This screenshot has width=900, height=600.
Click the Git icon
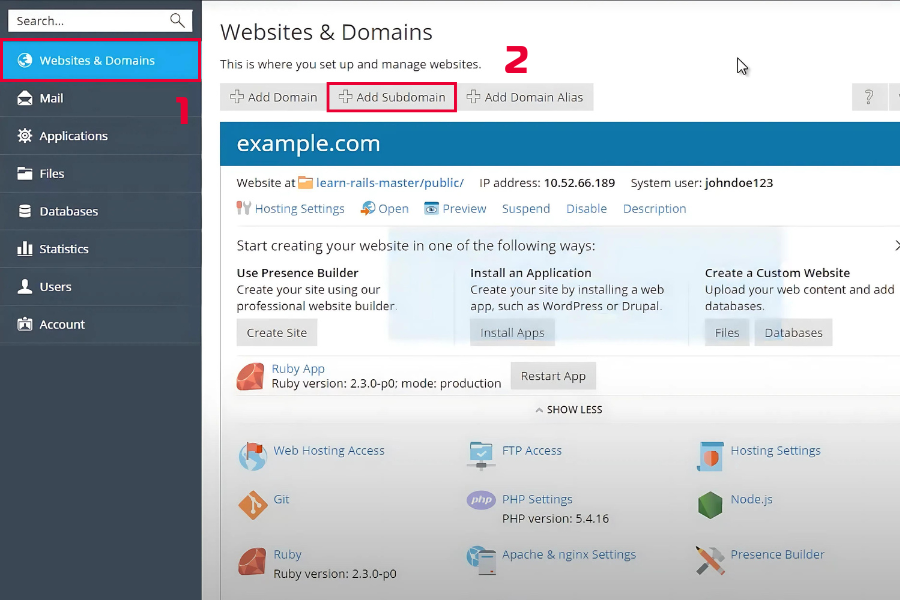click(x=252, y=504)
